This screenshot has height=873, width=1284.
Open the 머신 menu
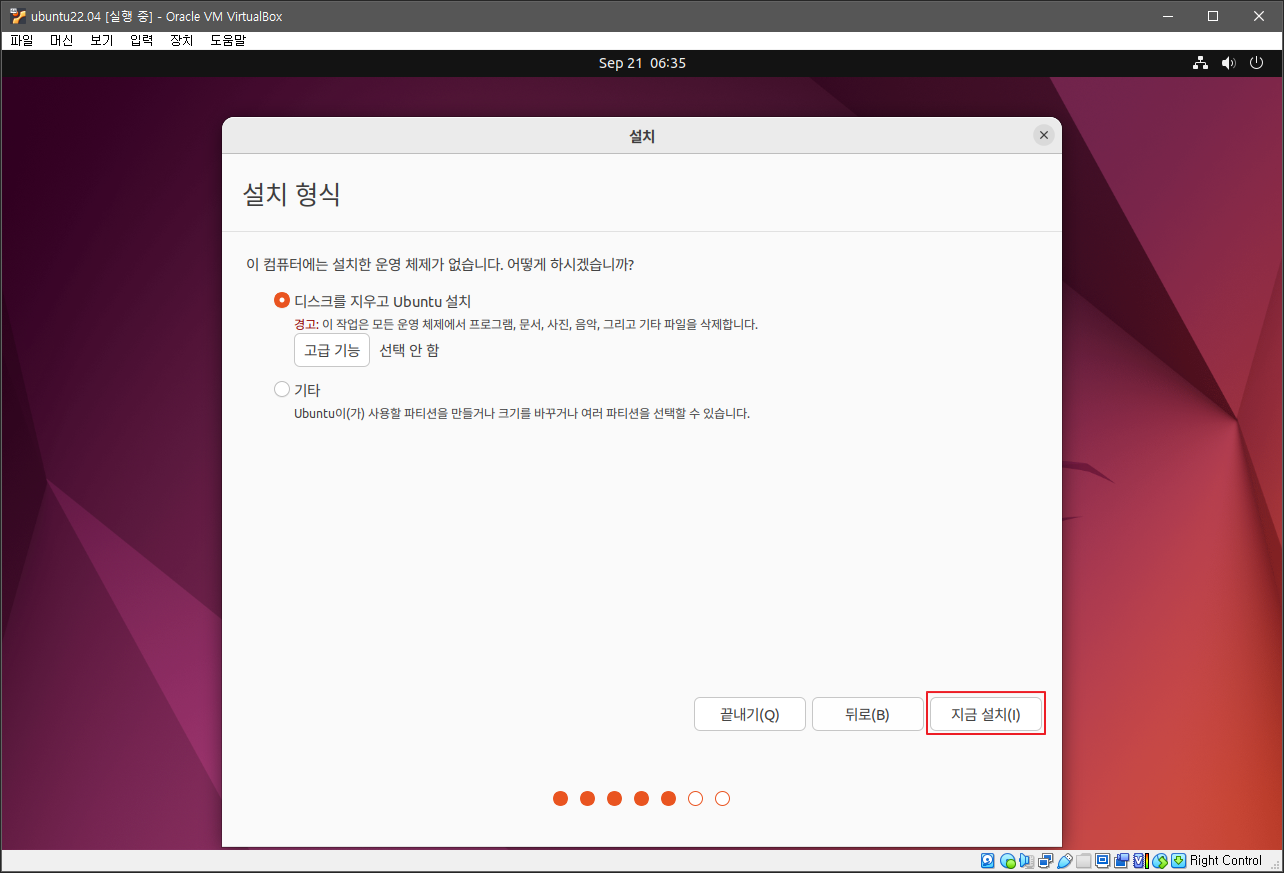click(62, 41)
